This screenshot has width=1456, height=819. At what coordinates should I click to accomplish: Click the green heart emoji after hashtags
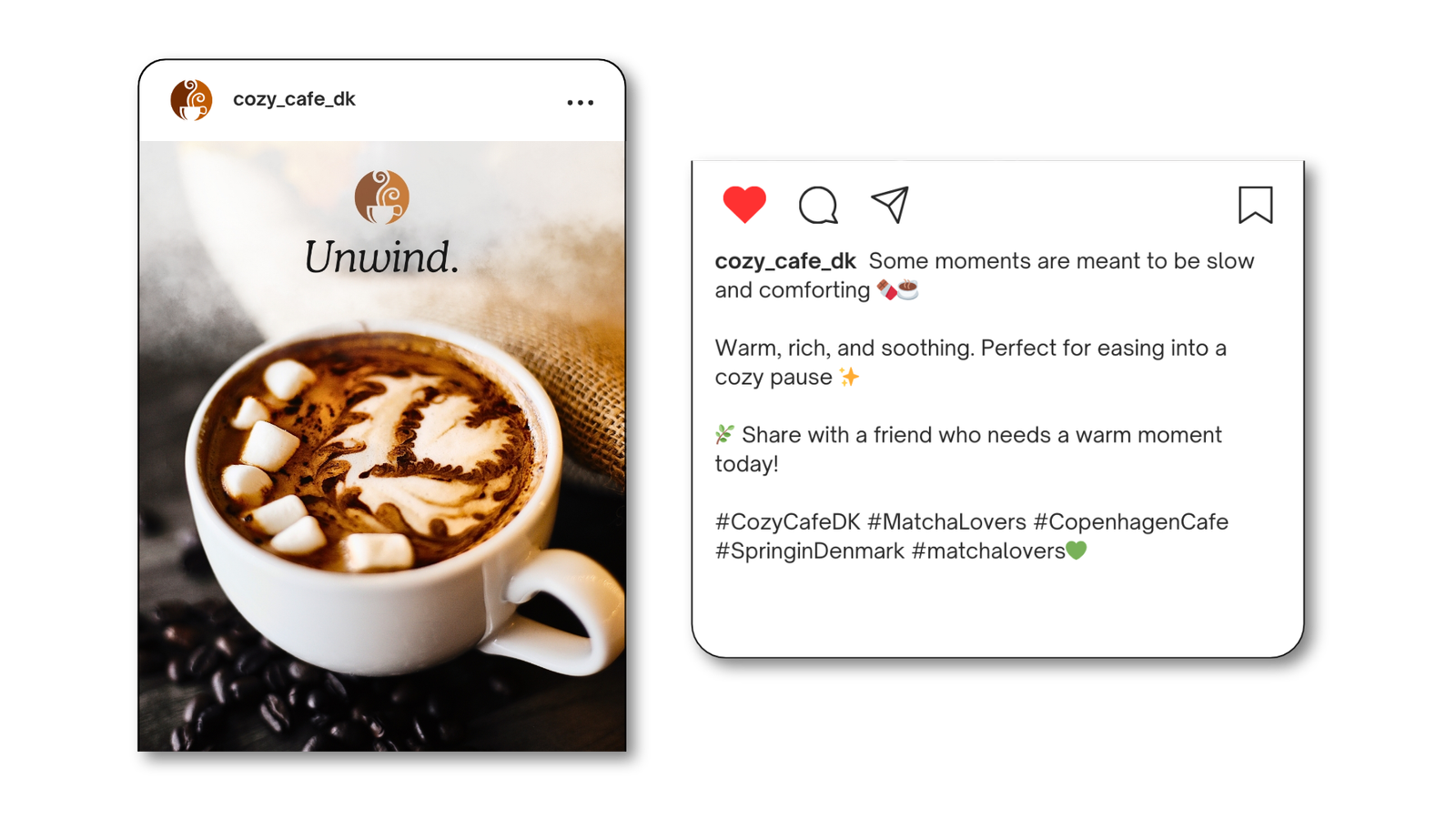click(1077, 551)
